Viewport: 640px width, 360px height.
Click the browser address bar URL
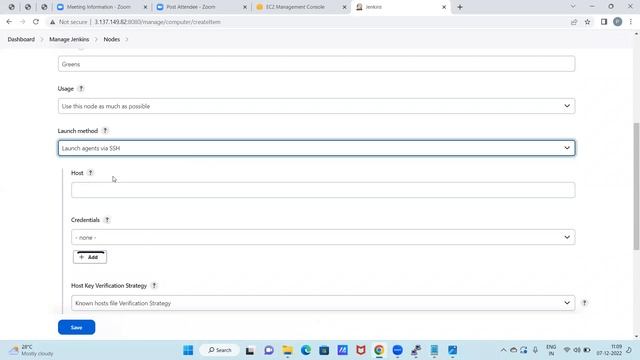point(158,22)
